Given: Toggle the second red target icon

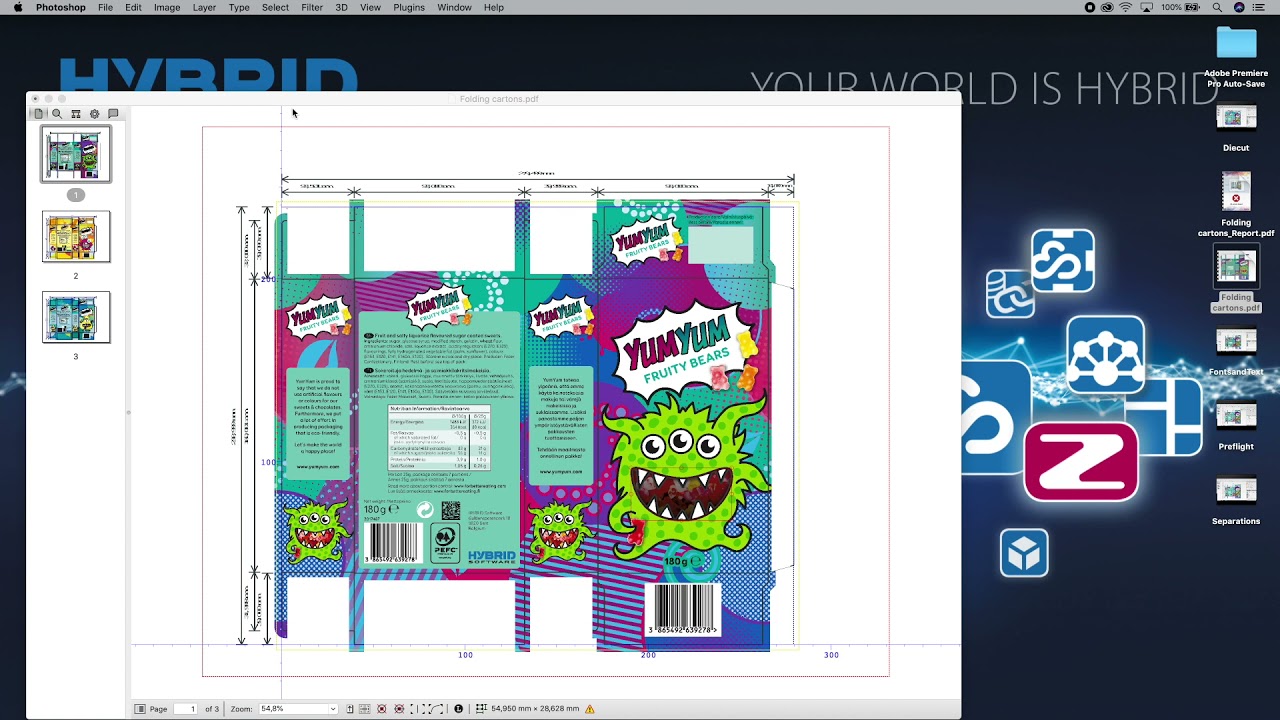Looking at the screenshot, I should [x=399, y=709].
